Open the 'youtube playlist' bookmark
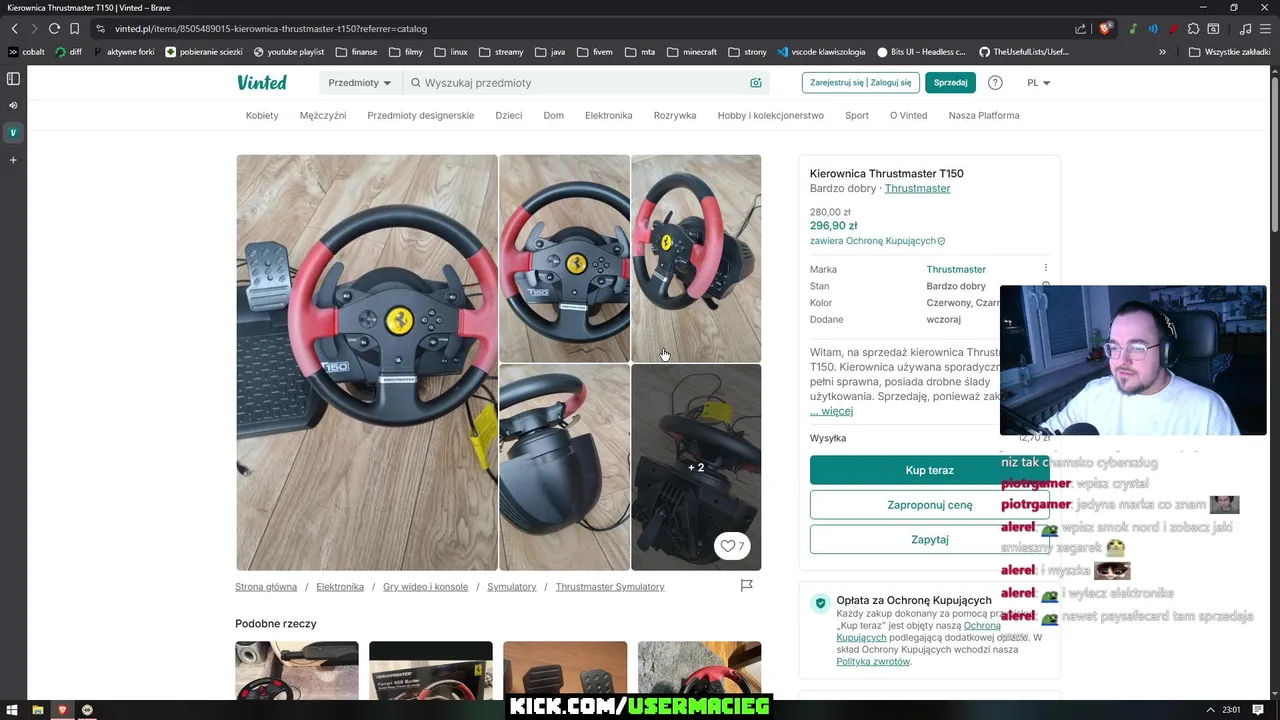This screenshot has width=1280, height=720. [x=289, y=52]
